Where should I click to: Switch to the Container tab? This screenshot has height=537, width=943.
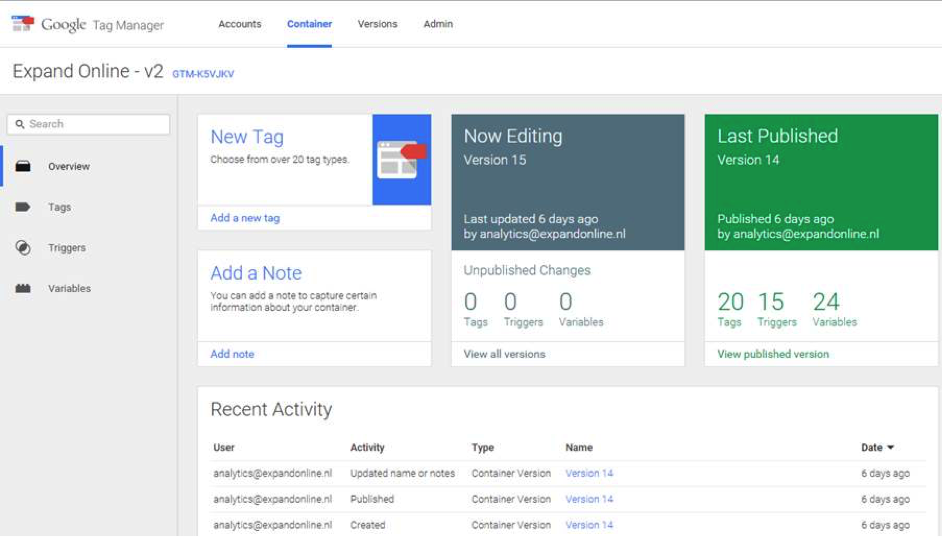click(x=309, y=24)
